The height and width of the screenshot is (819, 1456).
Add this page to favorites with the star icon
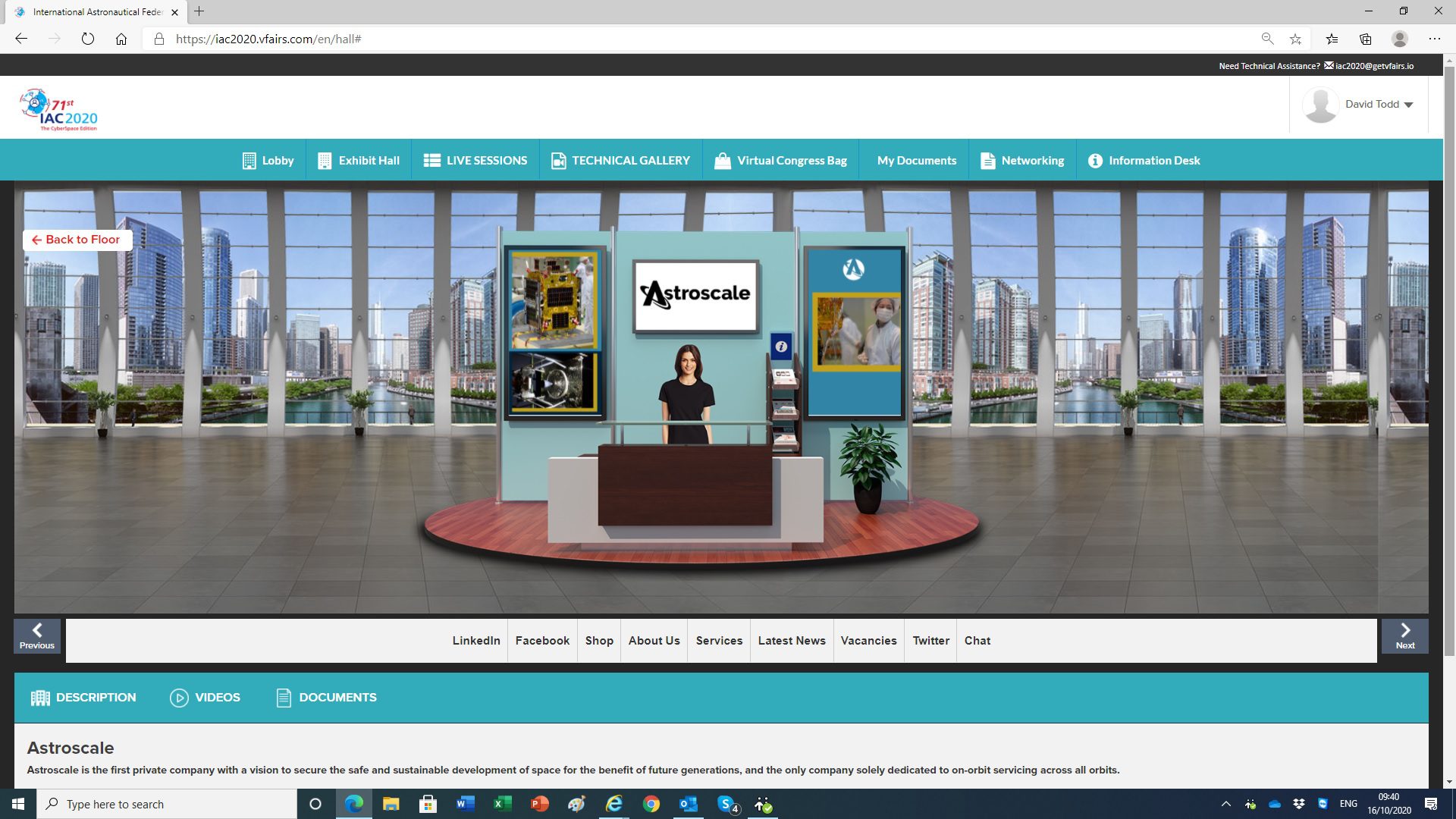click(1295, 39)
